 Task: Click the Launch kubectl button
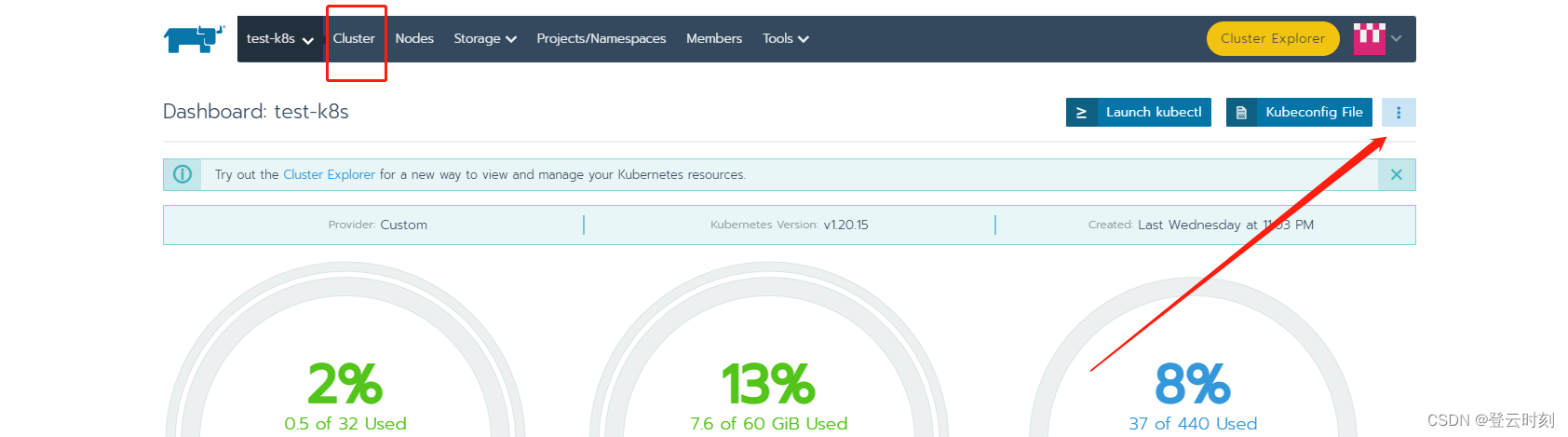click(x=1139, y=112)
